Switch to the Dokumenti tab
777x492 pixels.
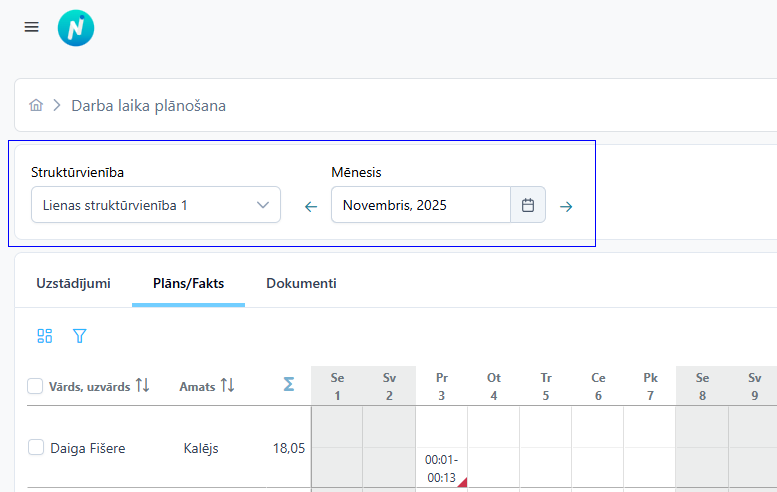301,283
